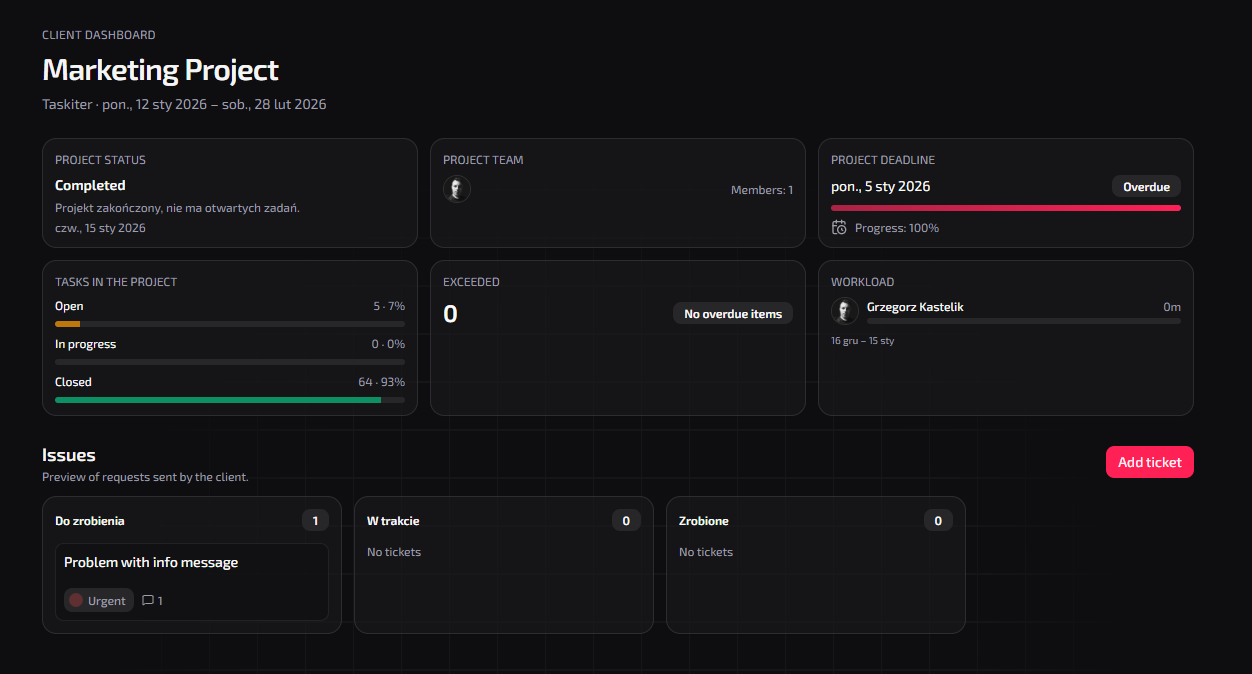This screenshot has width=1252, height=674.
Task: Open the Problem with info message ticket
Action: (149, 562)
